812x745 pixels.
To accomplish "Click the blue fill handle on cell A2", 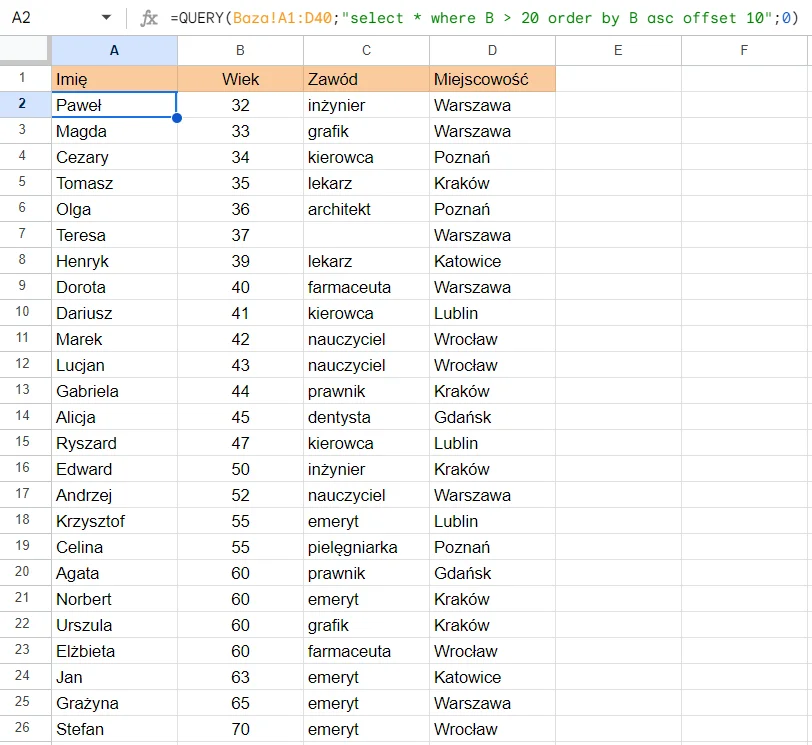I will click(x=177, y=118).
